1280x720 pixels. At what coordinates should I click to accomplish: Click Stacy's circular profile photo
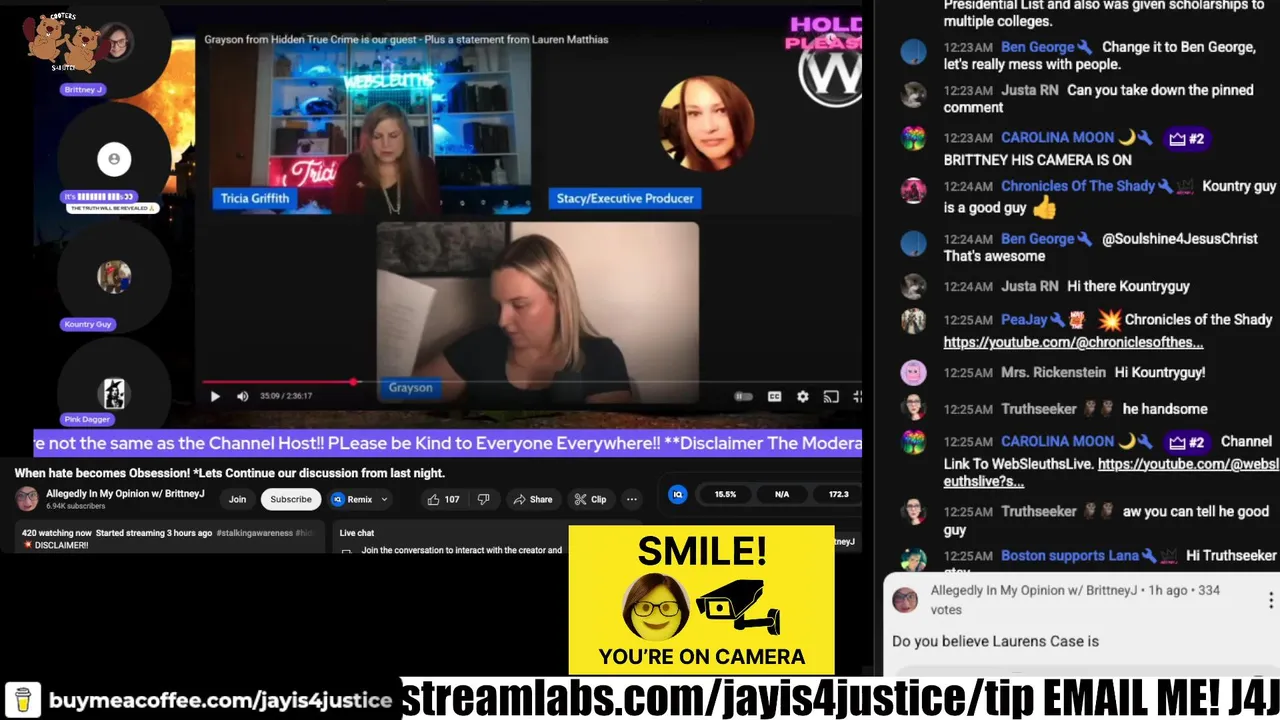click(707, 123)
